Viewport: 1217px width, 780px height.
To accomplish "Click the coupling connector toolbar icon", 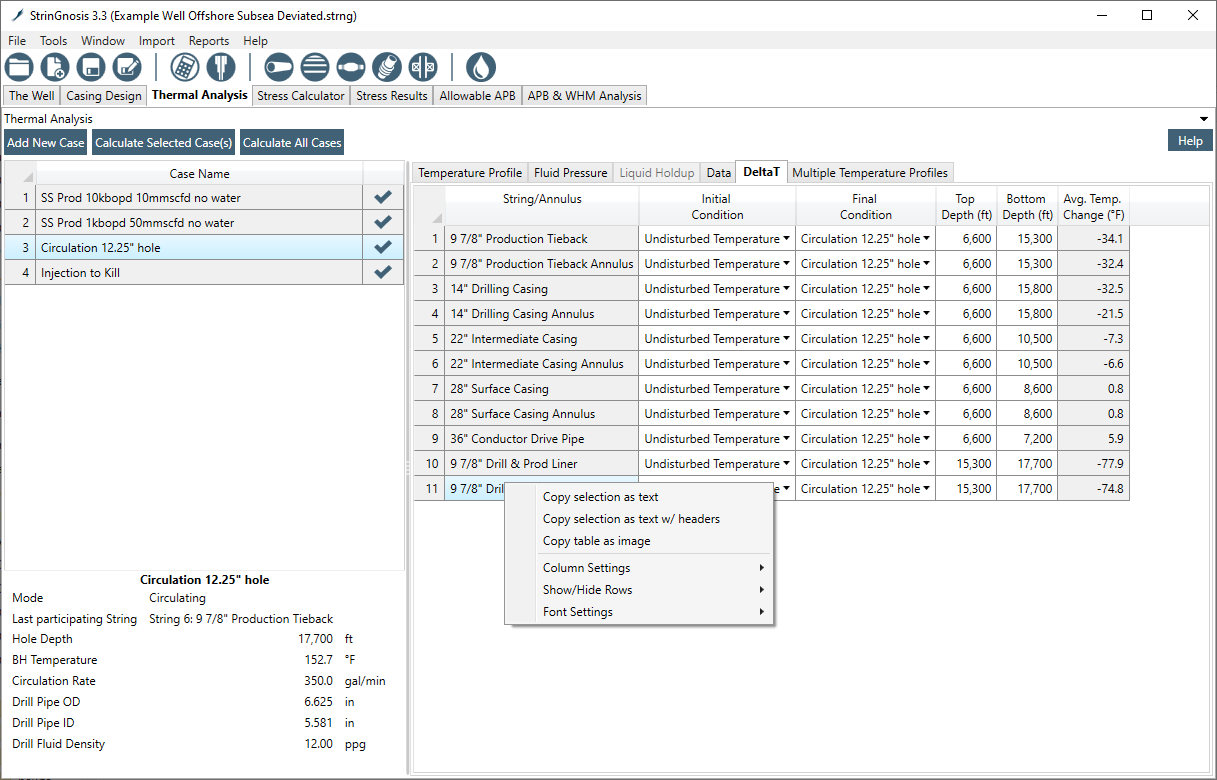I will coord(351,68).
